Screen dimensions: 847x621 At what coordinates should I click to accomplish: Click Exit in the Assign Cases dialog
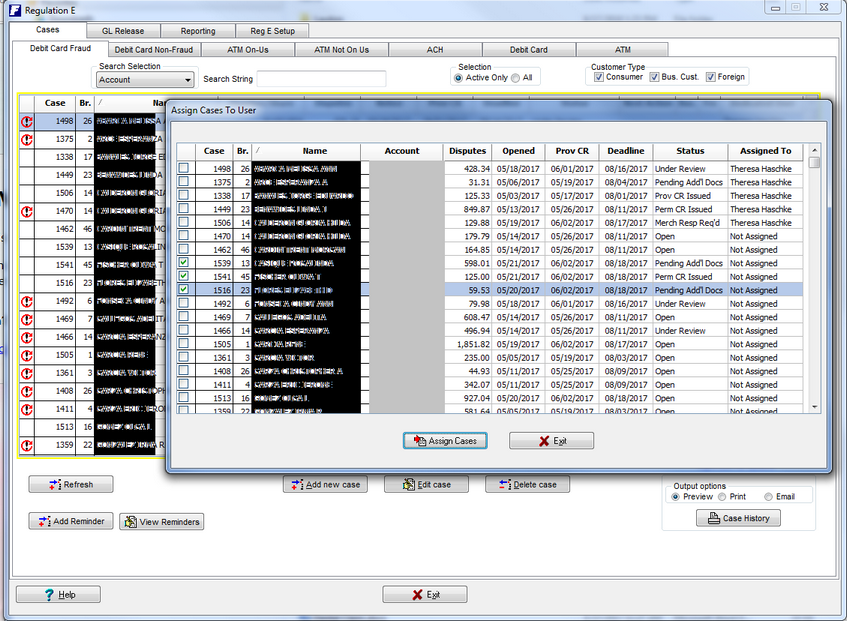pyautogui.click(x=552, y=441)
